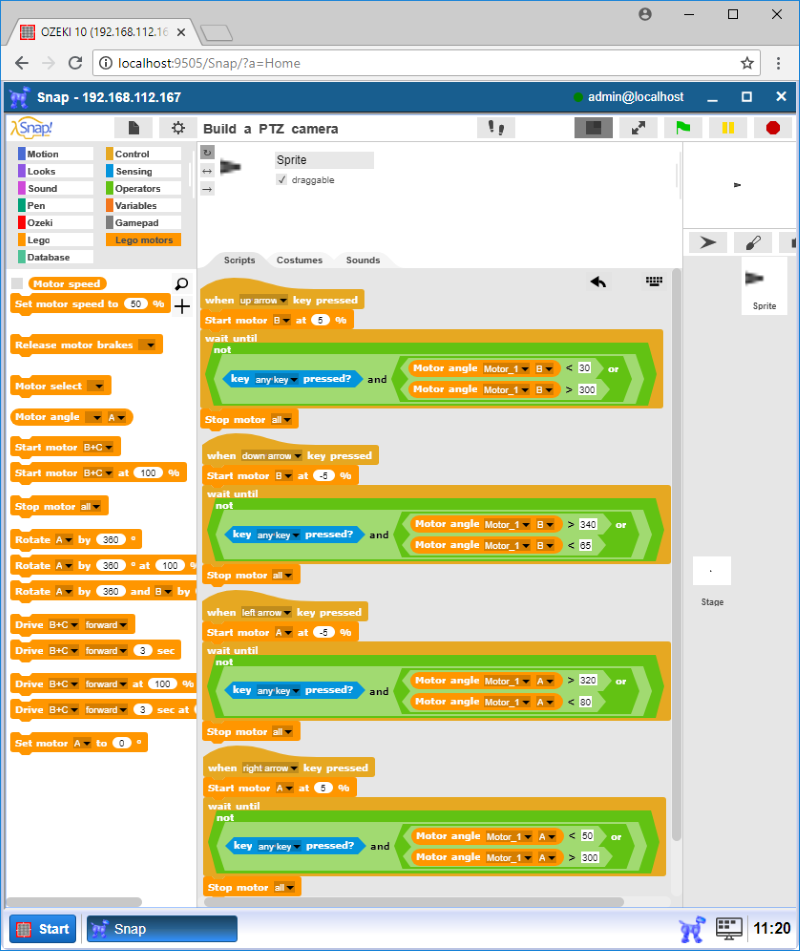The image size is (800, 951).
Task: Toggle Motor speed watcher checkbox
Action: click(x=17, y=284)
